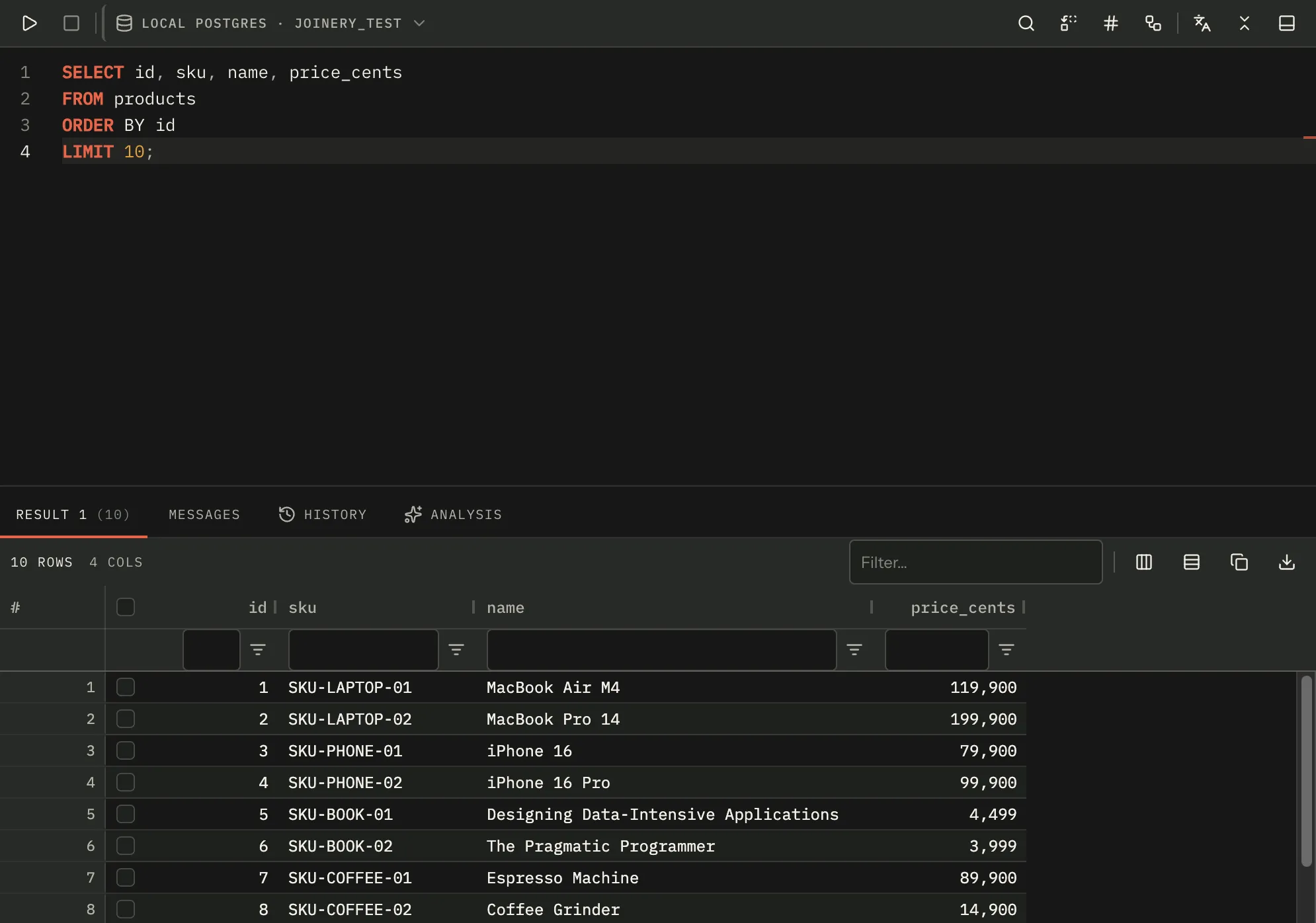Check the row checkbox for Coffee Grinder

pyautogui.click(x=126, y=909)
